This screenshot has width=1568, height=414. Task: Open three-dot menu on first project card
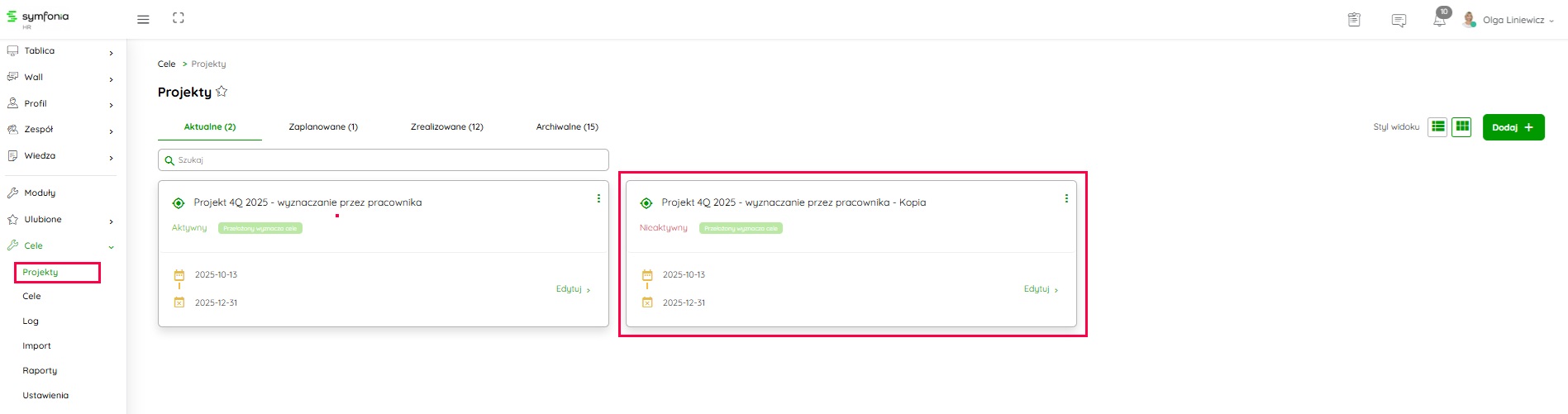[598, 198]
